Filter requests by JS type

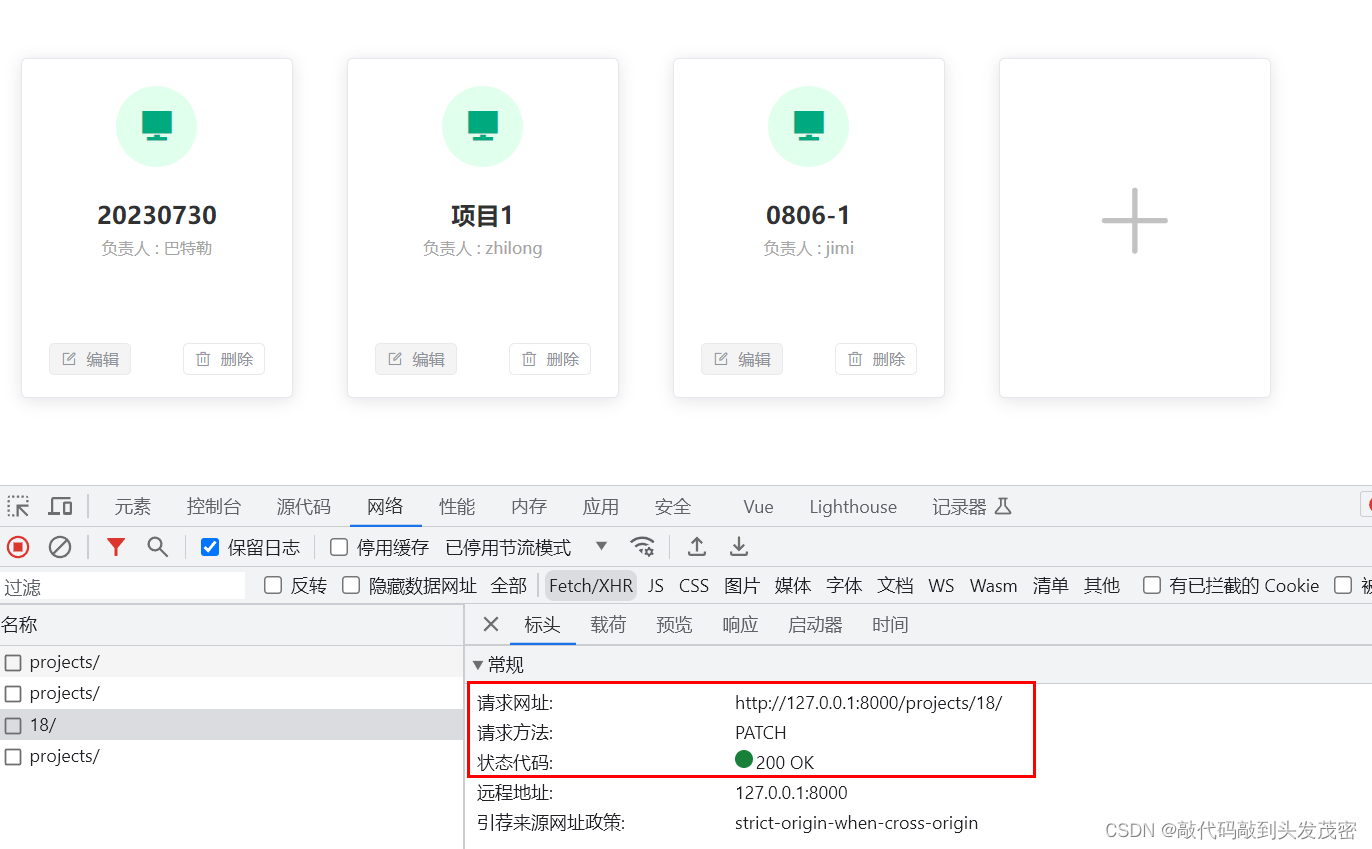(x=656, y=585)
